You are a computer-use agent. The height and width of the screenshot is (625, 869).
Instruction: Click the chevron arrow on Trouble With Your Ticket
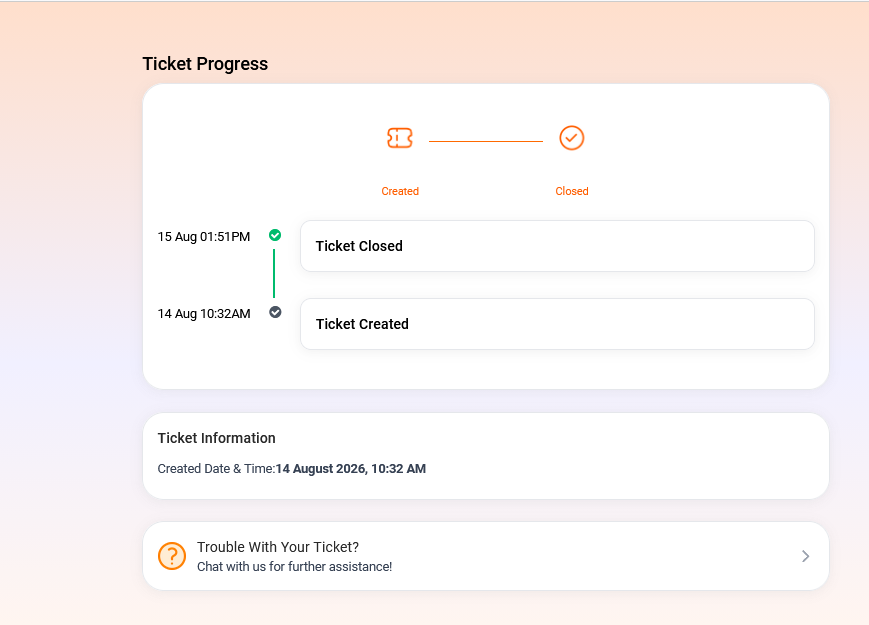tap(805, 556)
